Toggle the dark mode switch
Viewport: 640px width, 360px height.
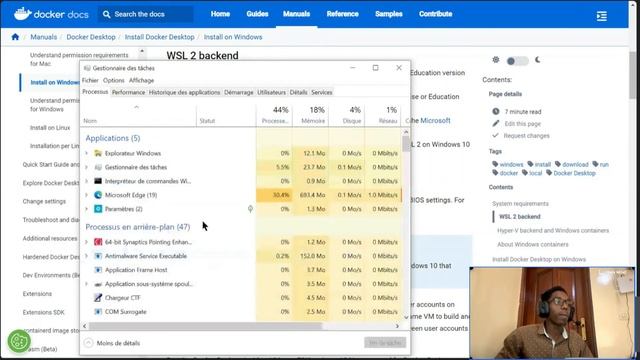[x=517, y=61]
